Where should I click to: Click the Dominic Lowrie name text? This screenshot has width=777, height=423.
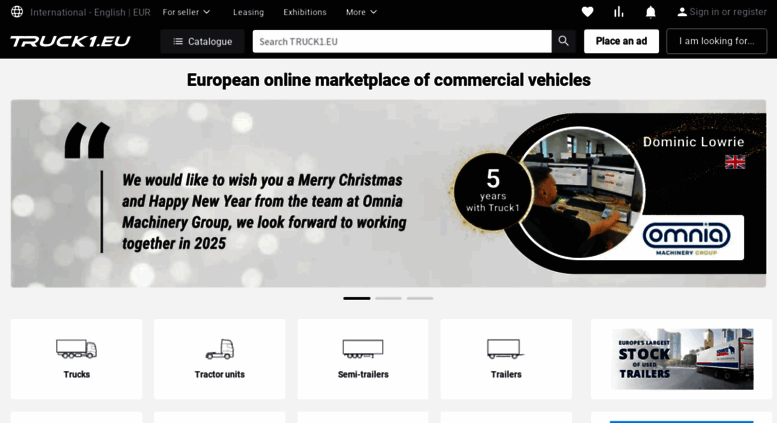pyautogui.click(x=693, y=142)
